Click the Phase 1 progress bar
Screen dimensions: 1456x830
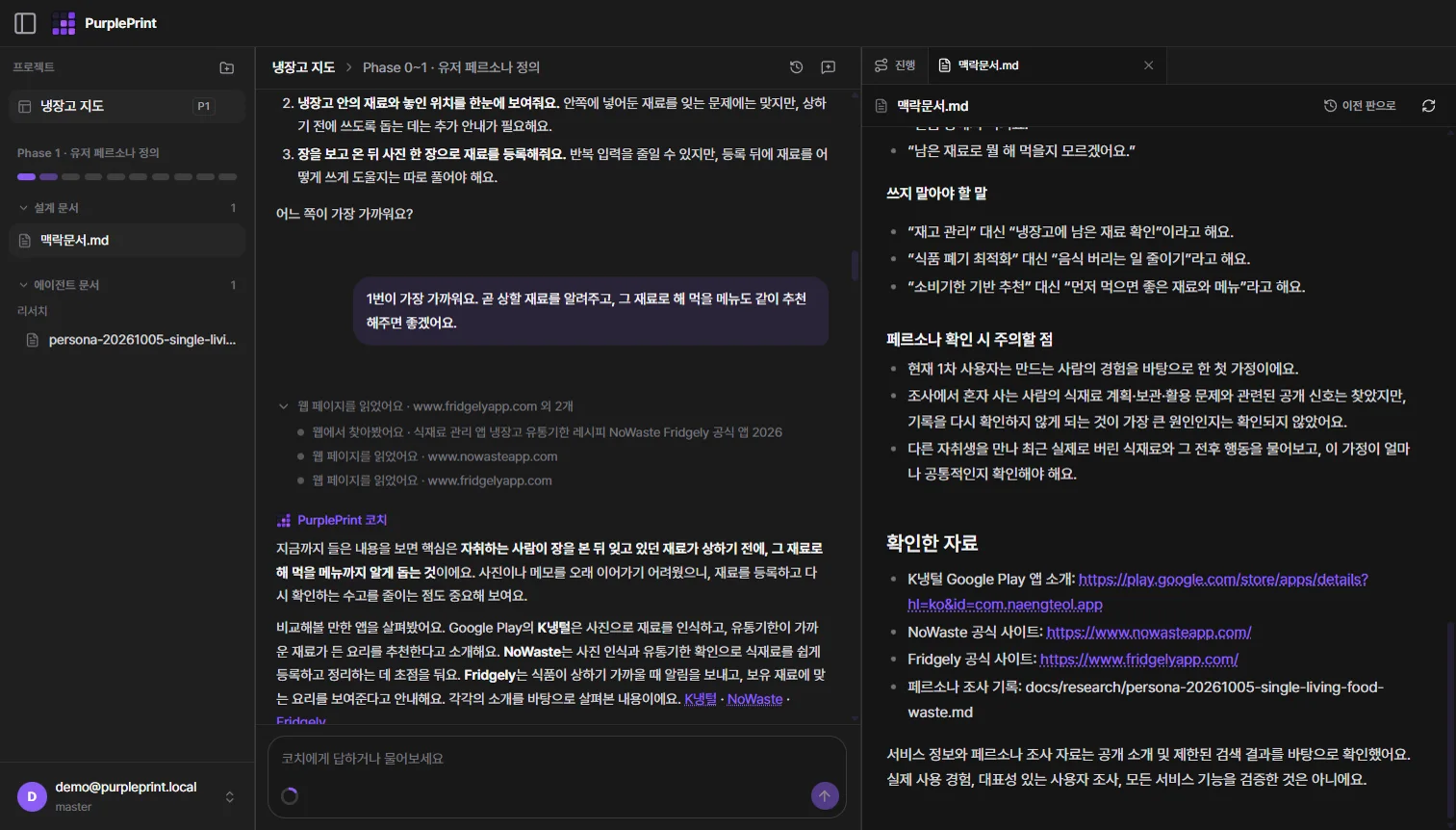(x=127, y=177)
